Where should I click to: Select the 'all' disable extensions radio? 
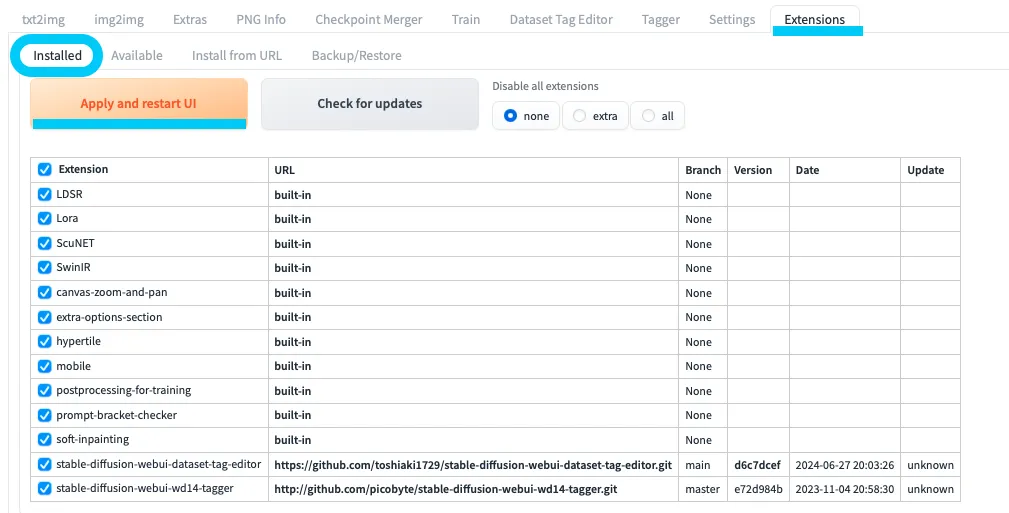click(x=648, y=116)
